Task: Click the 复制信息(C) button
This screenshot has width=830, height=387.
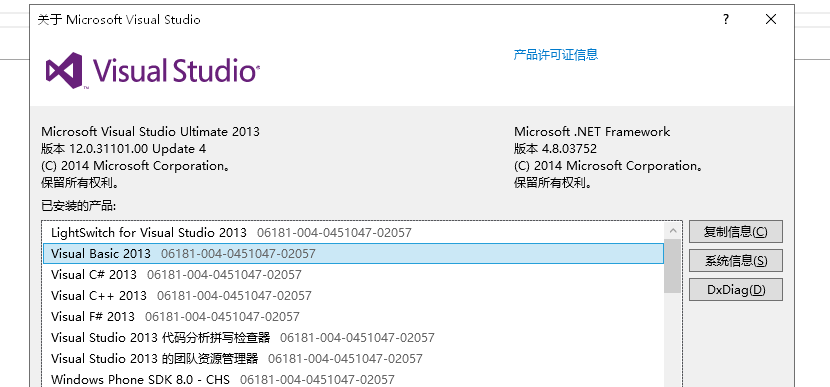Action: click(735, 231)
